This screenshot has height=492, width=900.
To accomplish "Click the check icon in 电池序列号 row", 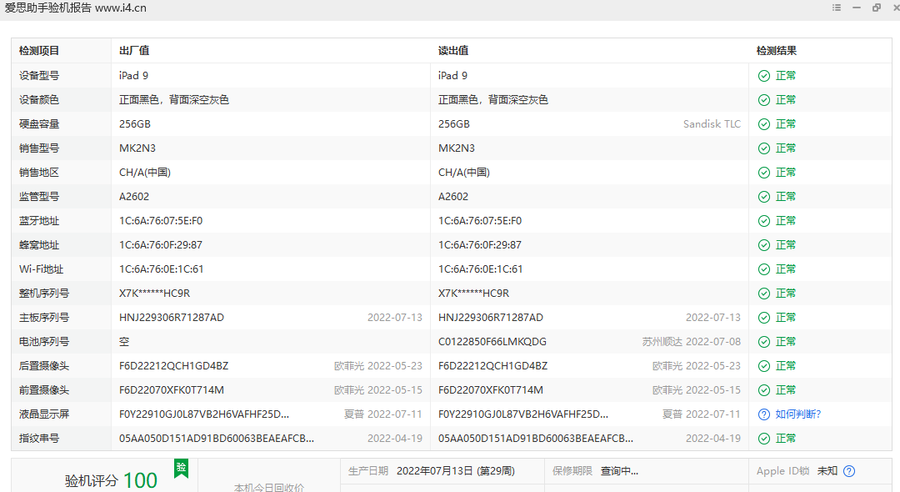I will (x=763, y=342).
